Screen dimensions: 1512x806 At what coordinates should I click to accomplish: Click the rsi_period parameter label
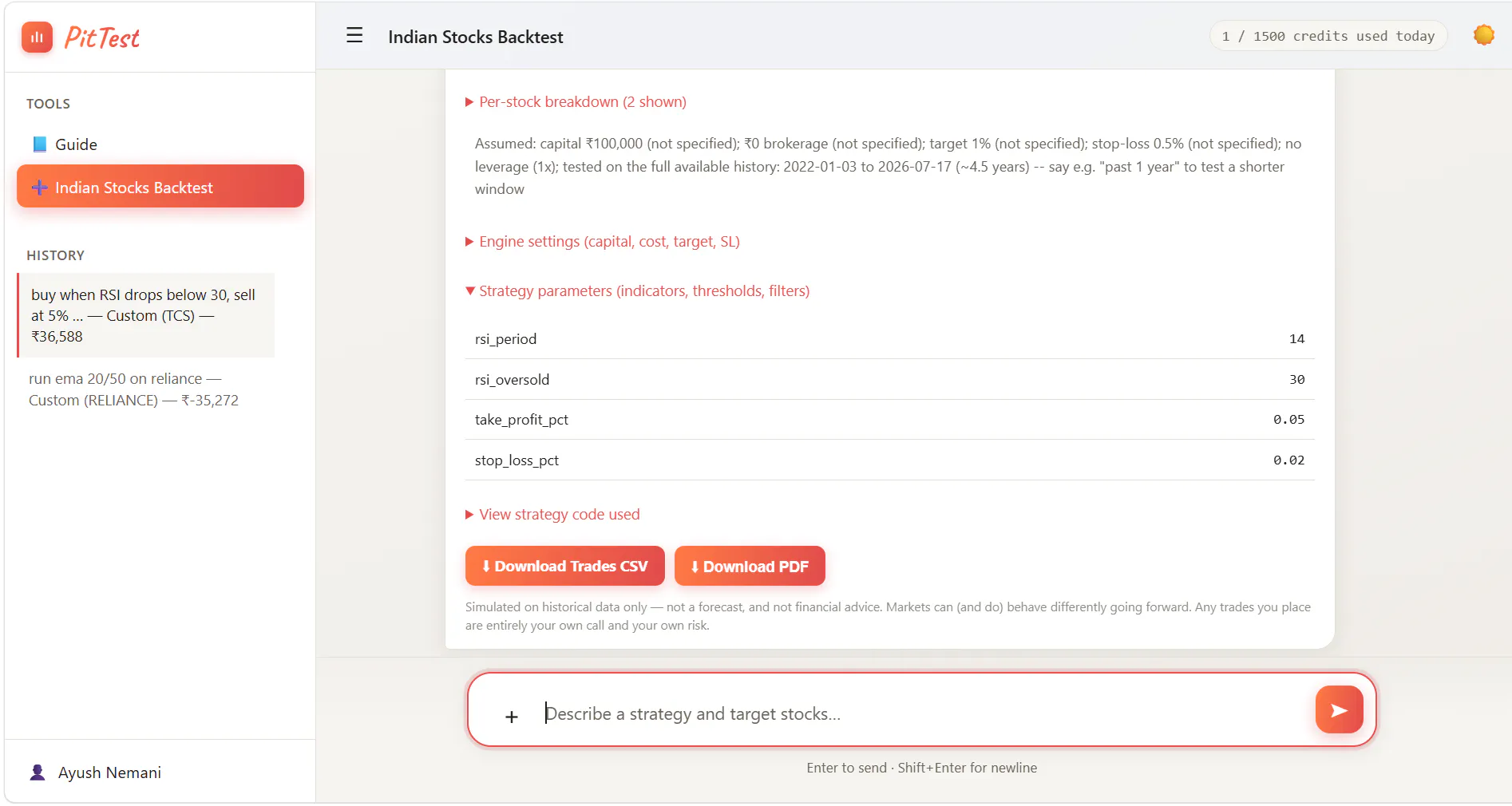[x=505, y=339]
